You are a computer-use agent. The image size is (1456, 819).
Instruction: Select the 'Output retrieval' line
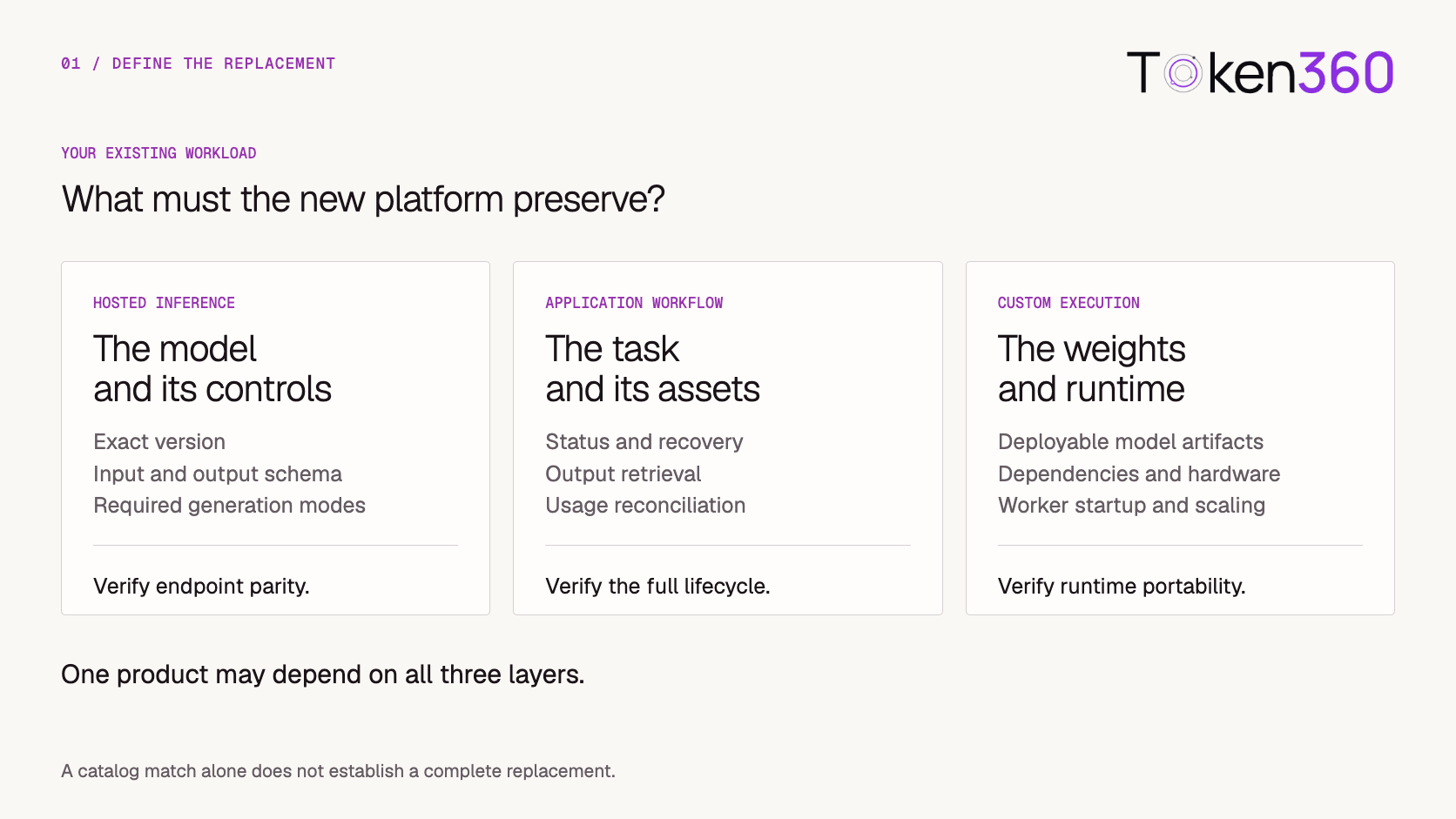click(623, 474)
